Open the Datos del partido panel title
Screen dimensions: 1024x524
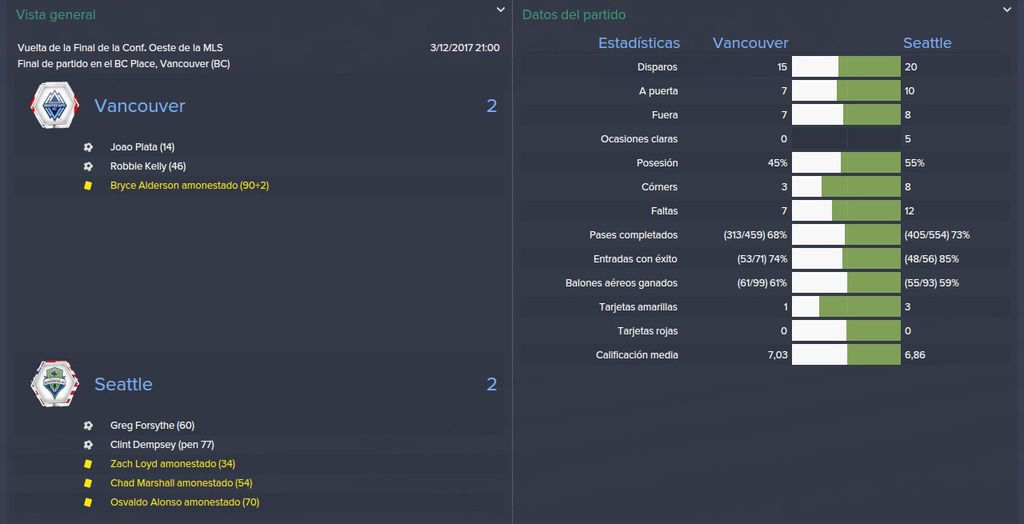coord(574,14)
